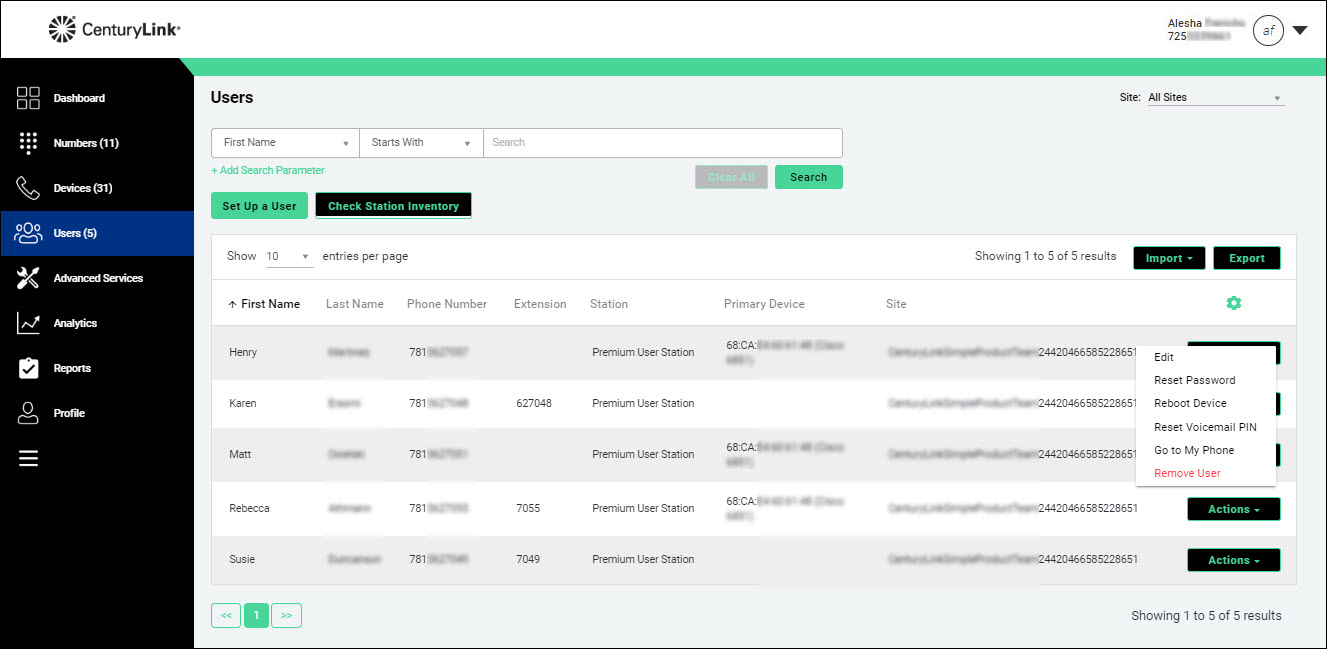The height and width of the screenshot is (649, 1327).
Task: Open the Reports clipboard icon
Action: click(28, 368)
